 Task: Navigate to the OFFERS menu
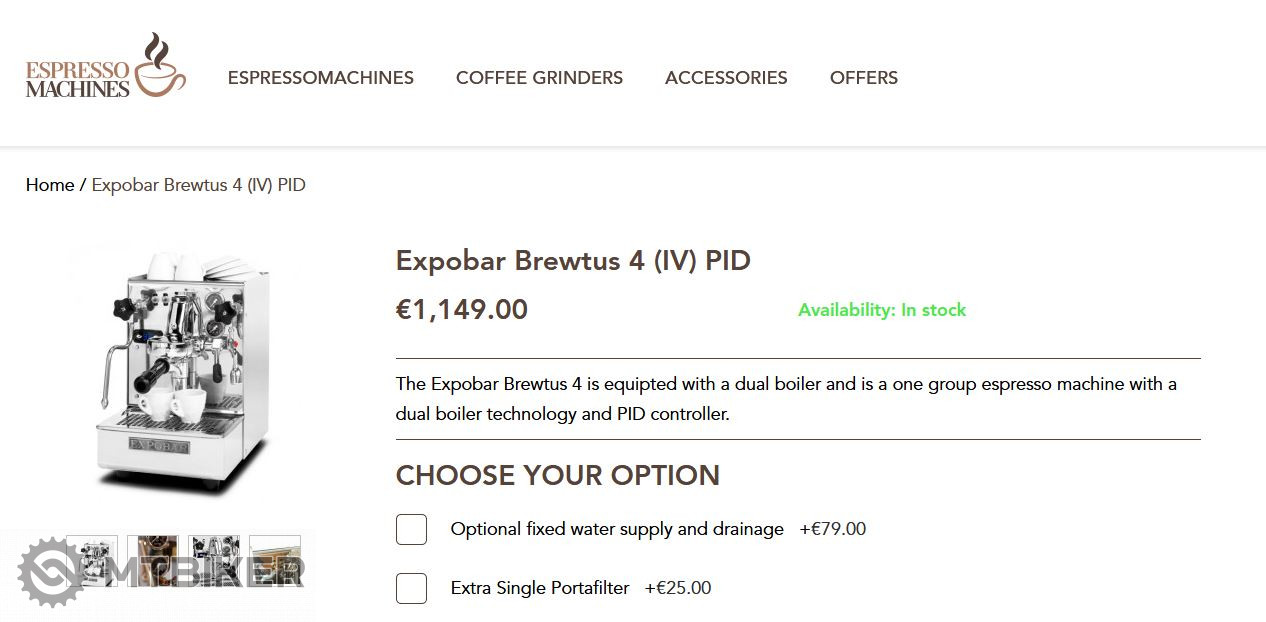coord(864,78)
